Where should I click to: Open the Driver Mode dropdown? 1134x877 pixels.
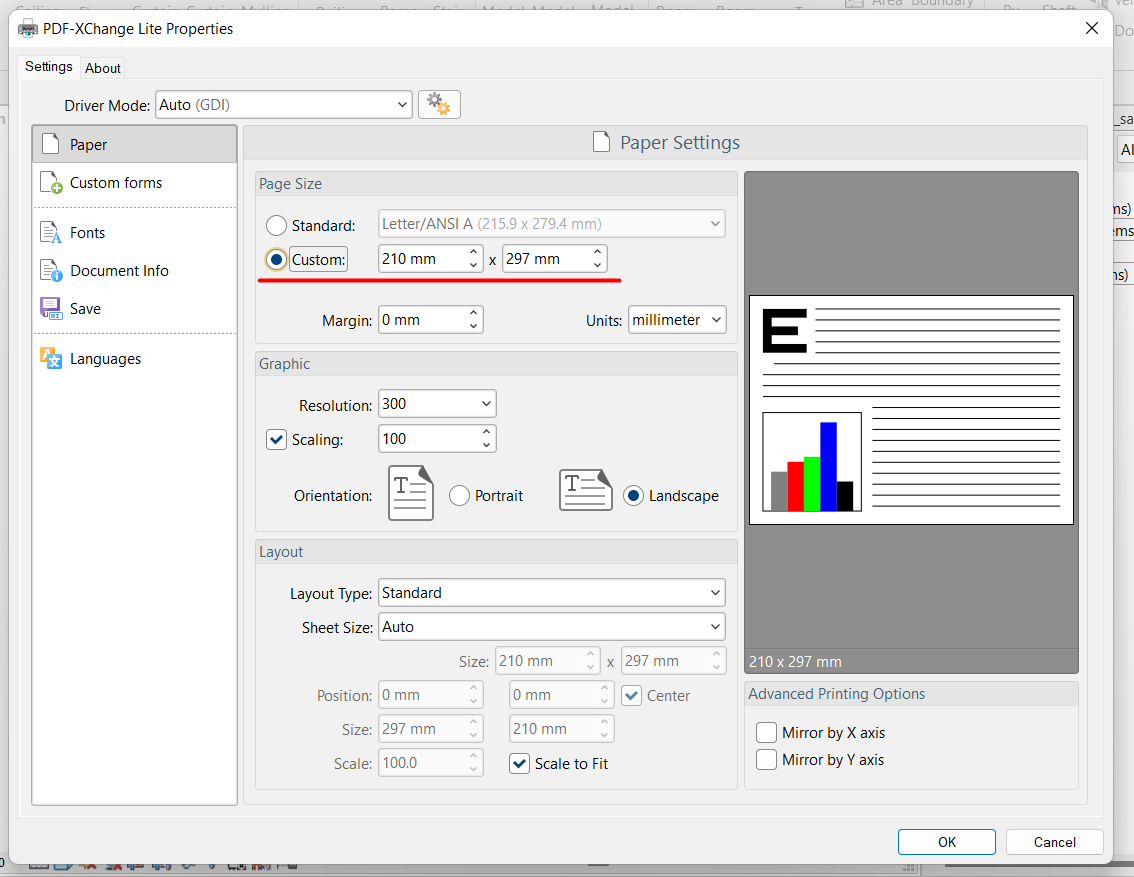pyautogui.click(x=284, y=105)
